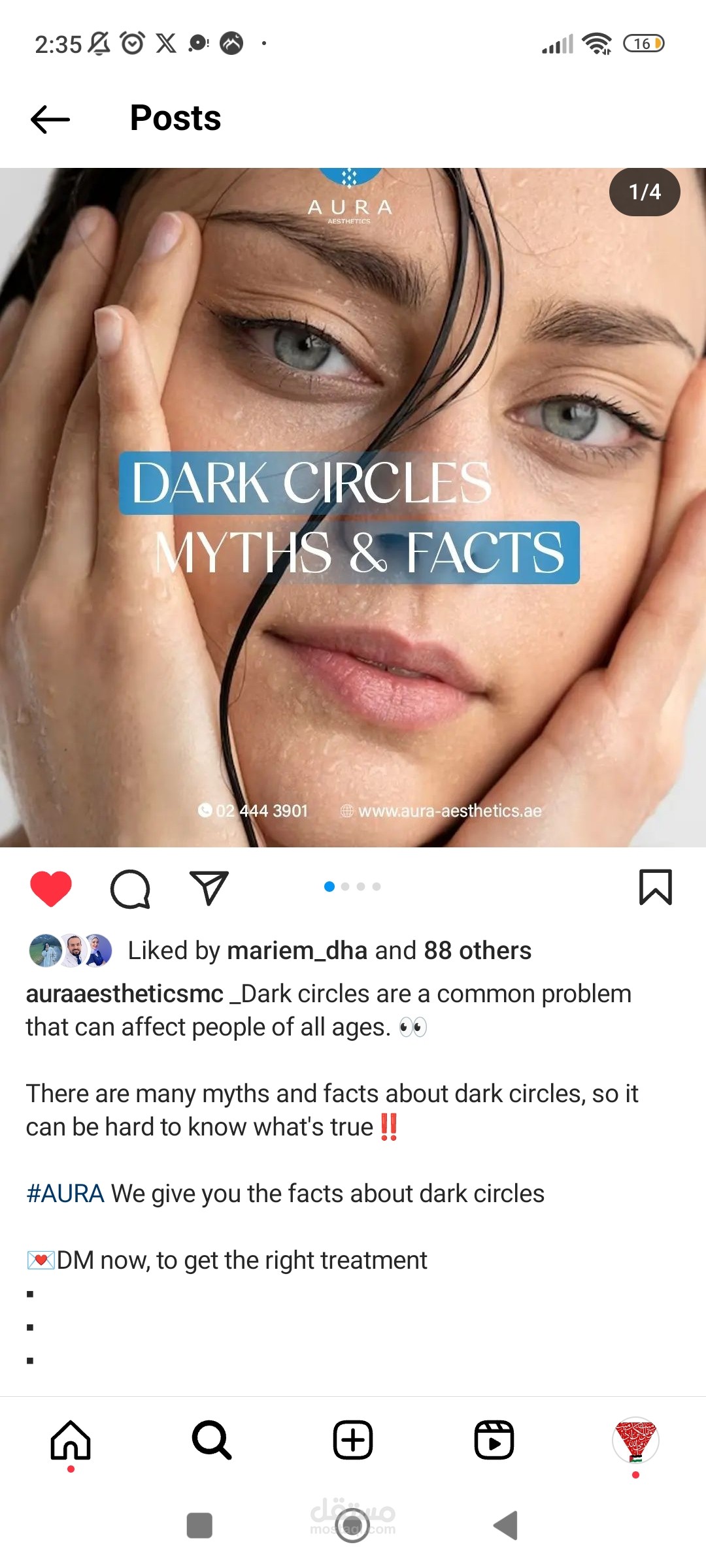
Task: Save post with the bookmark icon
Action: click(x=655, y=887)
